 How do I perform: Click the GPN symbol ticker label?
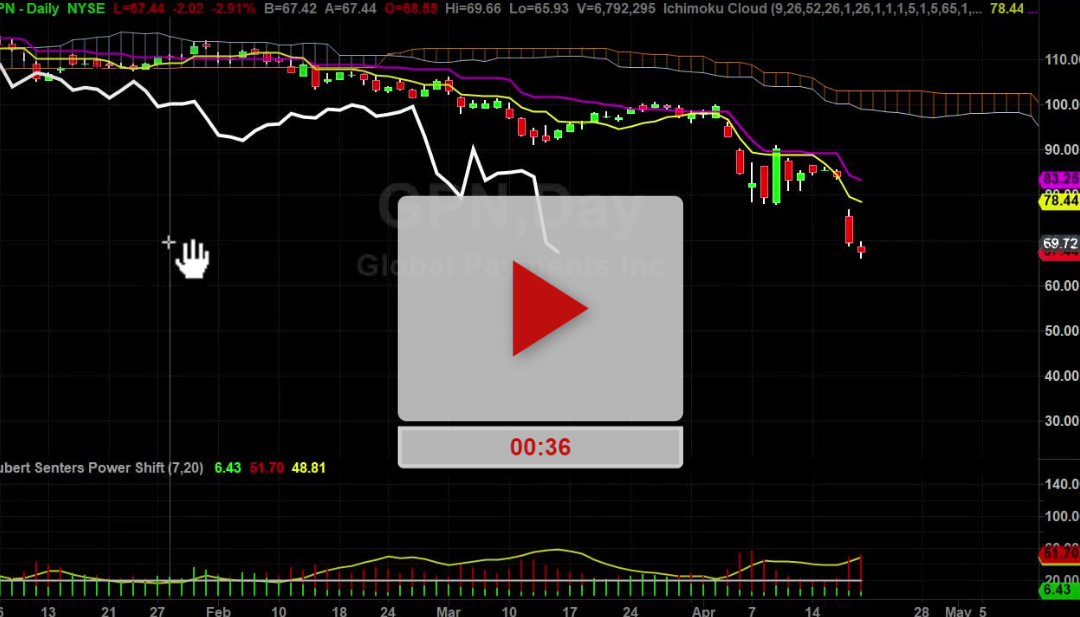coord(8,9)
